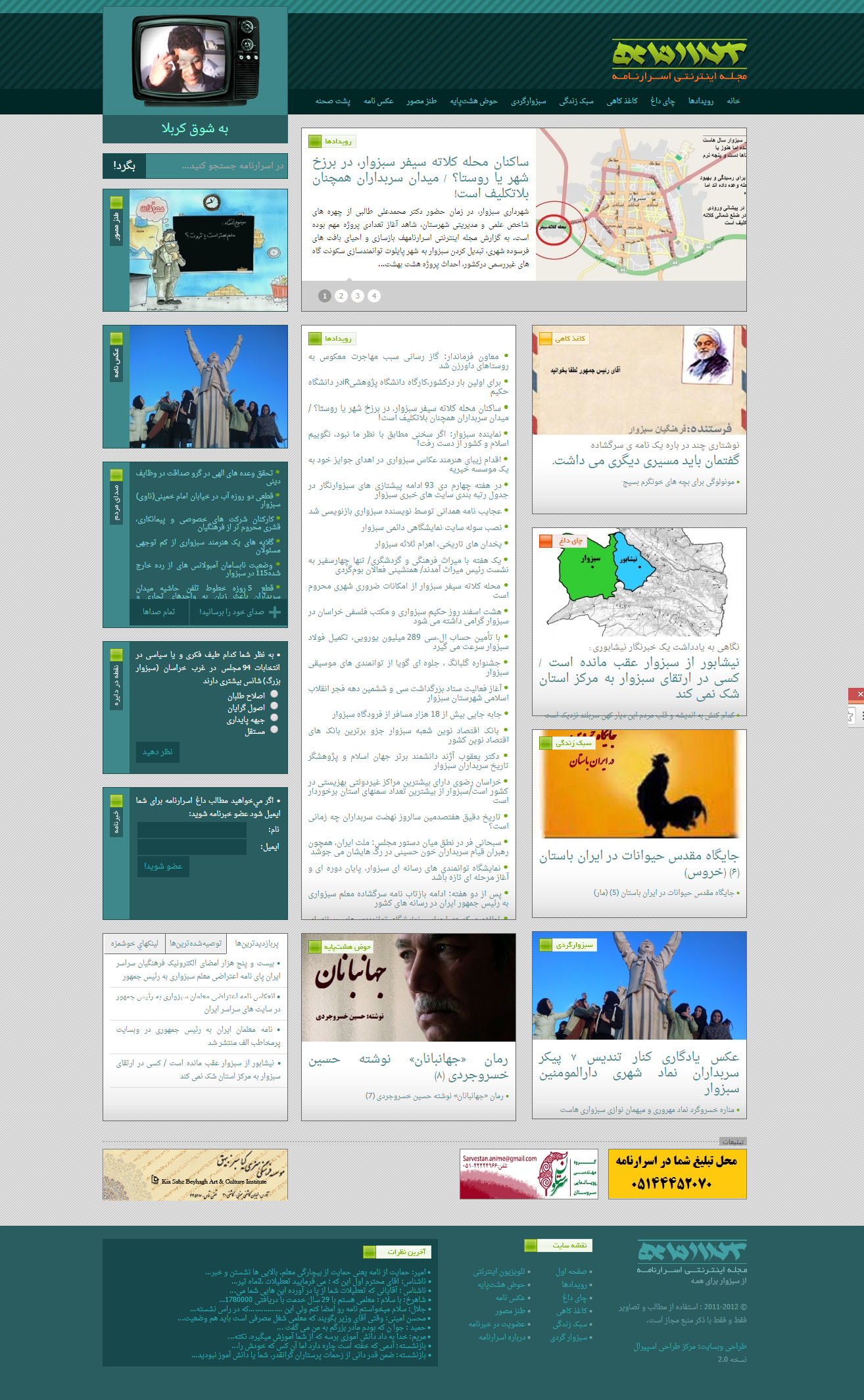Click the green icon on صدای مردم panel
This screenshot has width=864, height=1400.
pos(116,475)
